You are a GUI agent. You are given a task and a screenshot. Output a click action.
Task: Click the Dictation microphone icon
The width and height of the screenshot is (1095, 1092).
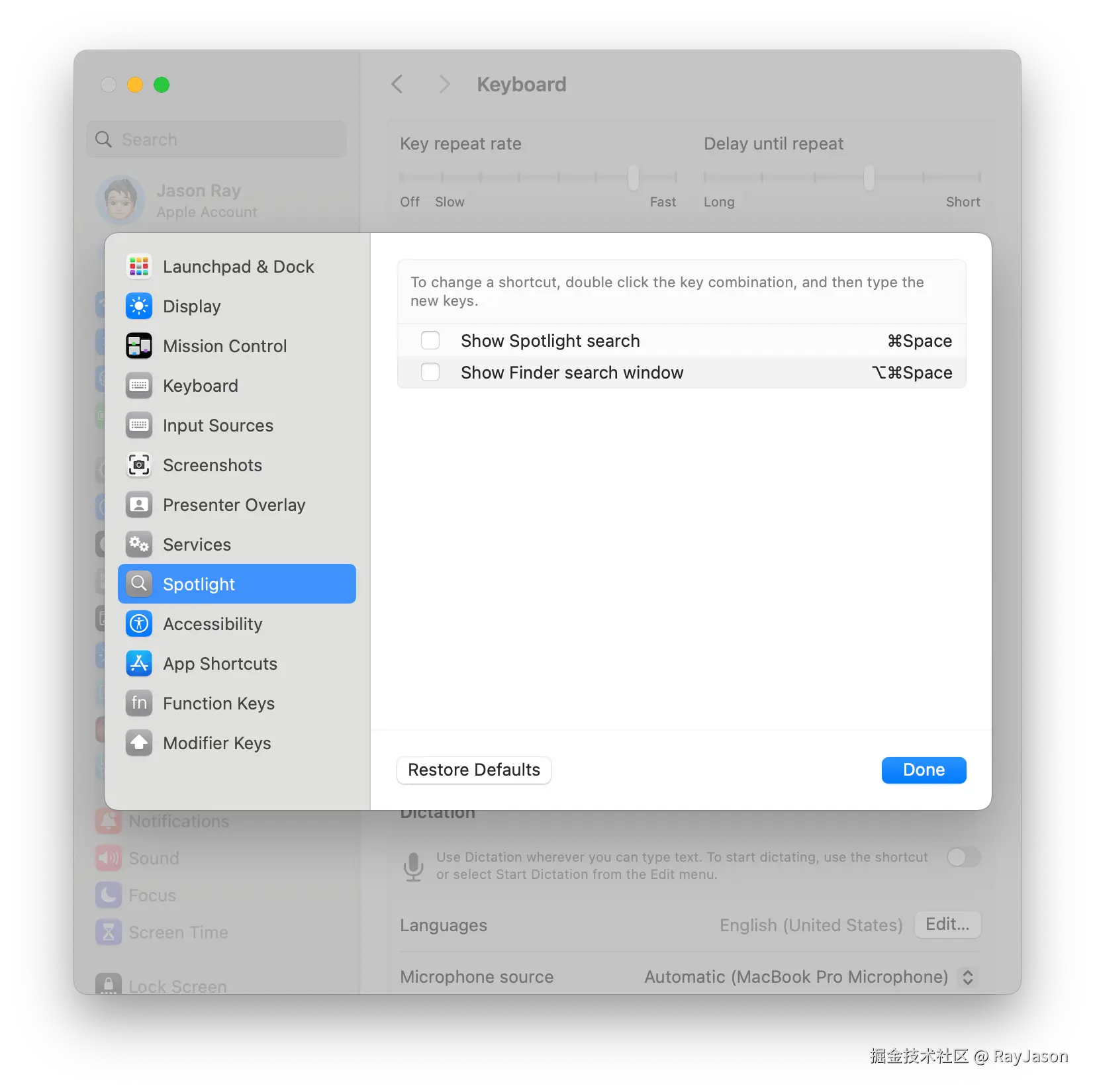[414, 866]
